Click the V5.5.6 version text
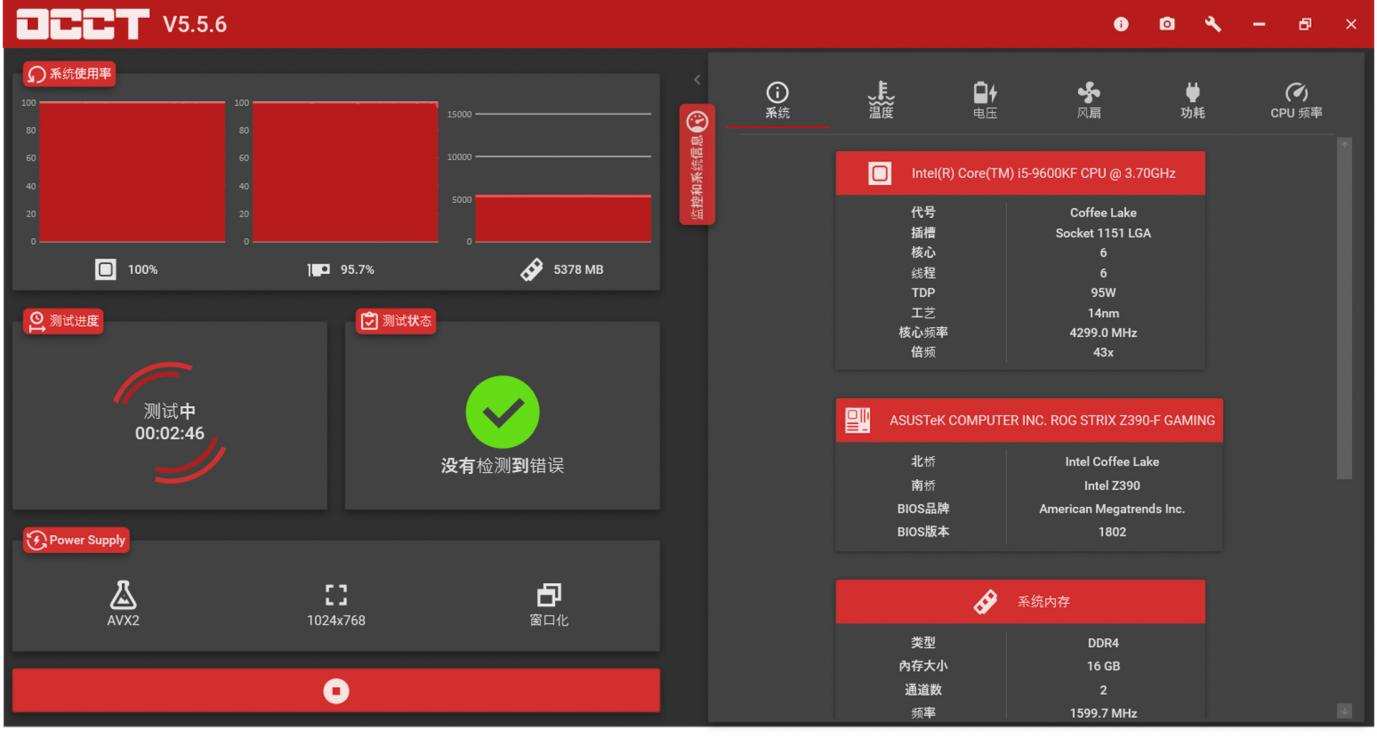The height and width of the screenshot is (738, 1377). coord(194,24)
